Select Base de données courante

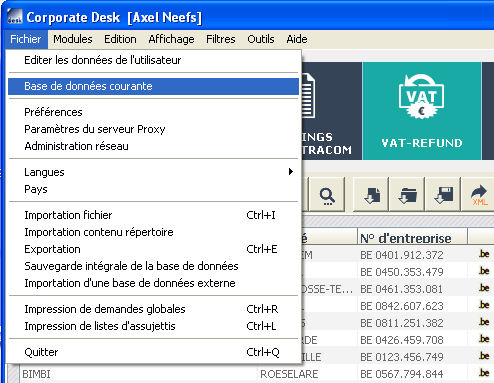tap(154, 86)
